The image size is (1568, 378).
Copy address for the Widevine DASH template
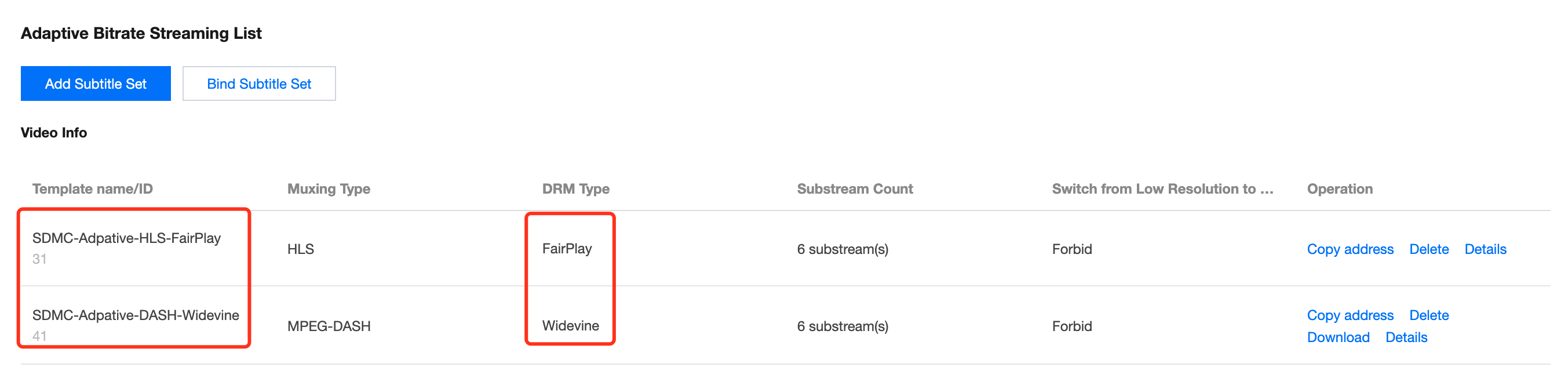(1350, 315)
